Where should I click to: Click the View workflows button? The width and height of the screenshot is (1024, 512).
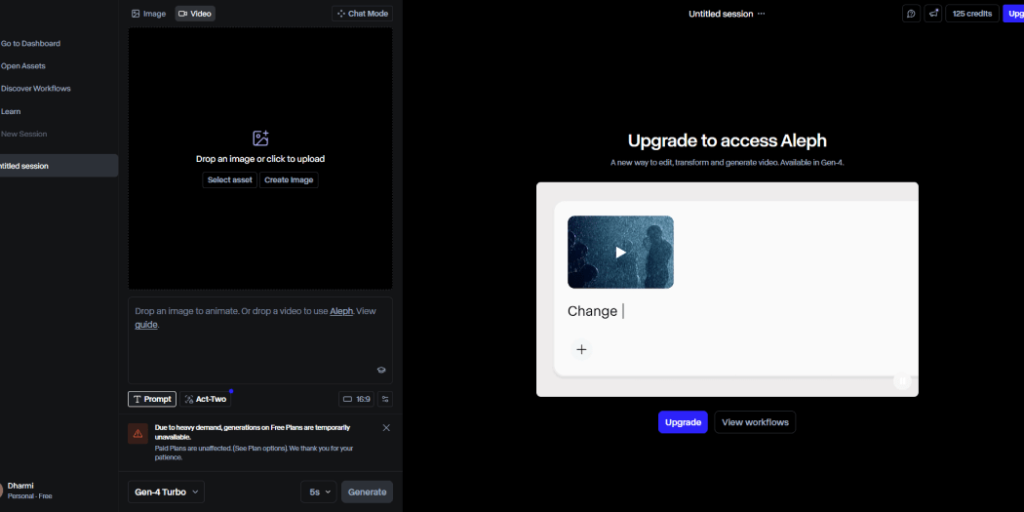tap(755, 422)
